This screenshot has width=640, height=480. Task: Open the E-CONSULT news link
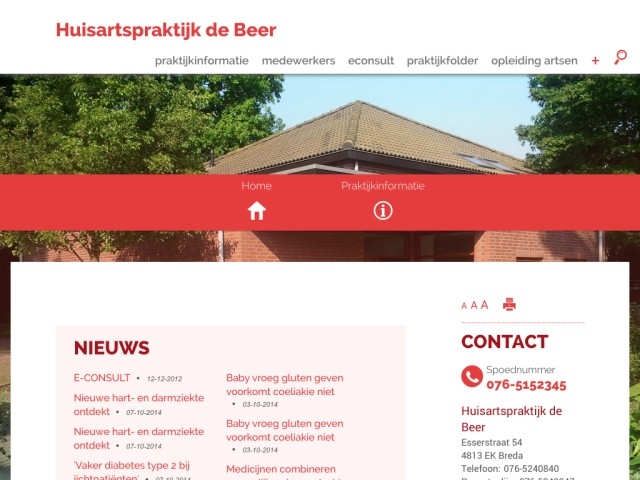[x=102, y=378]
